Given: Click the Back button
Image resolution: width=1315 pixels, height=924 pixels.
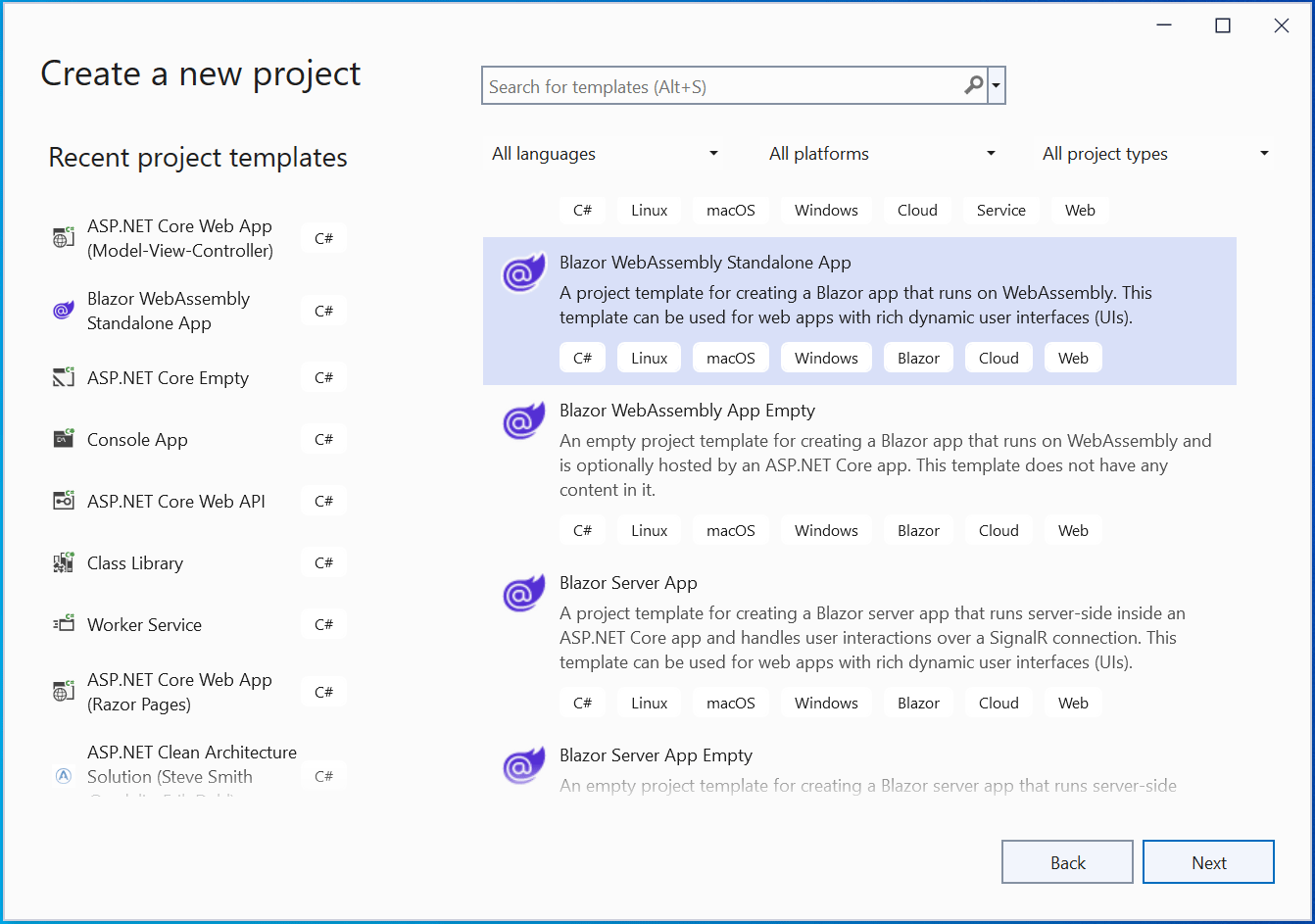Looking at the screenshot, I should [1067, 862].
